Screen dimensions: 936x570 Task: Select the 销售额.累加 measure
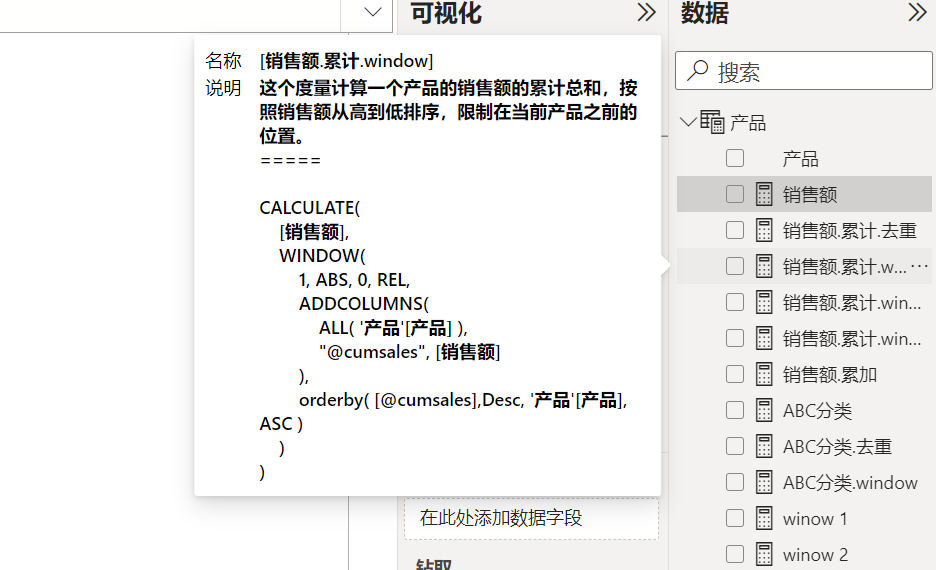[x=830, y=375]
